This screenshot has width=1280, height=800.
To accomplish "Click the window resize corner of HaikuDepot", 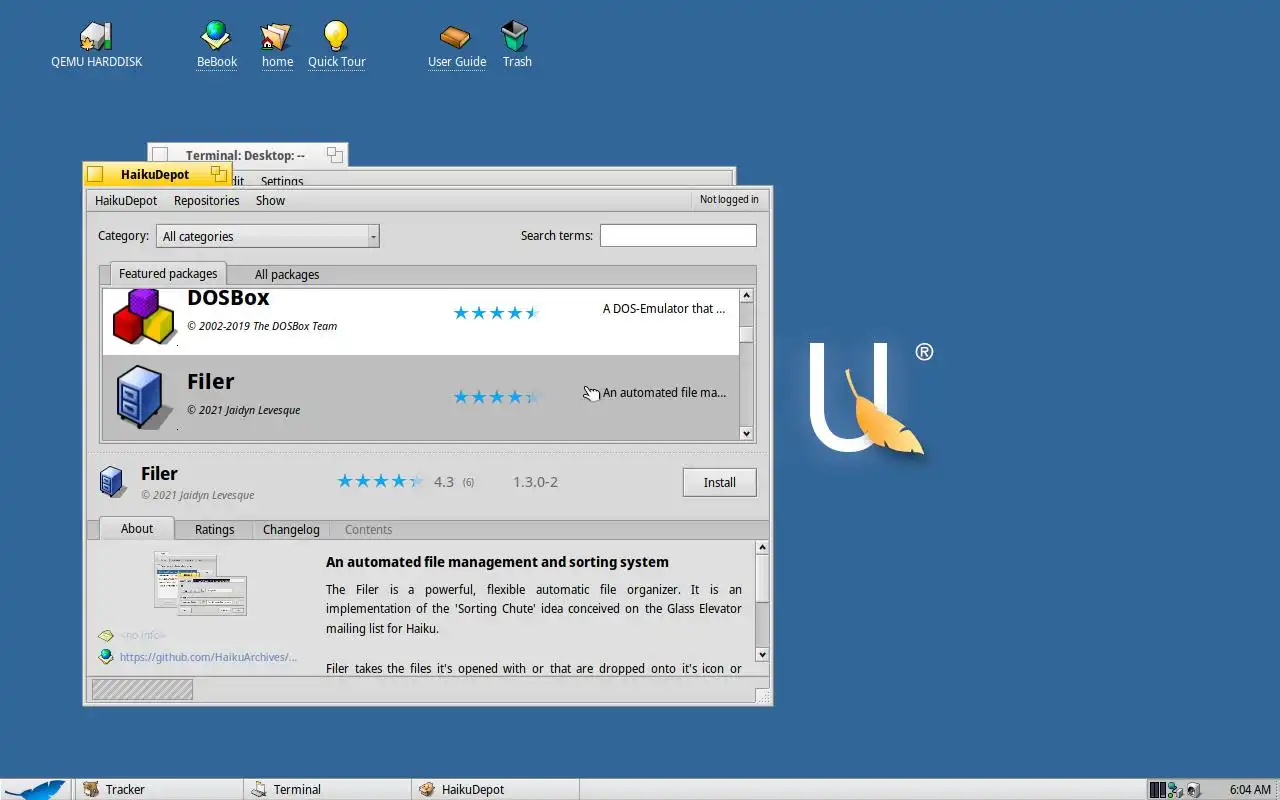I will 763,696.
